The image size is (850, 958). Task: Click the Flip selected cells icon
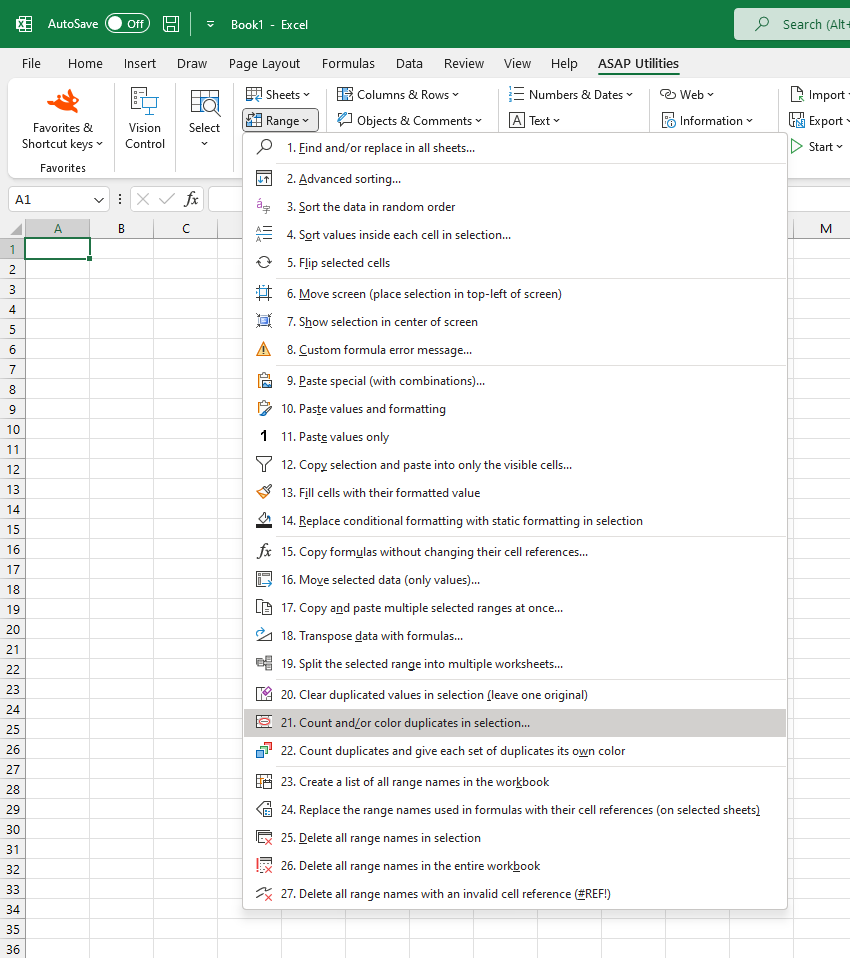(264, 263)
